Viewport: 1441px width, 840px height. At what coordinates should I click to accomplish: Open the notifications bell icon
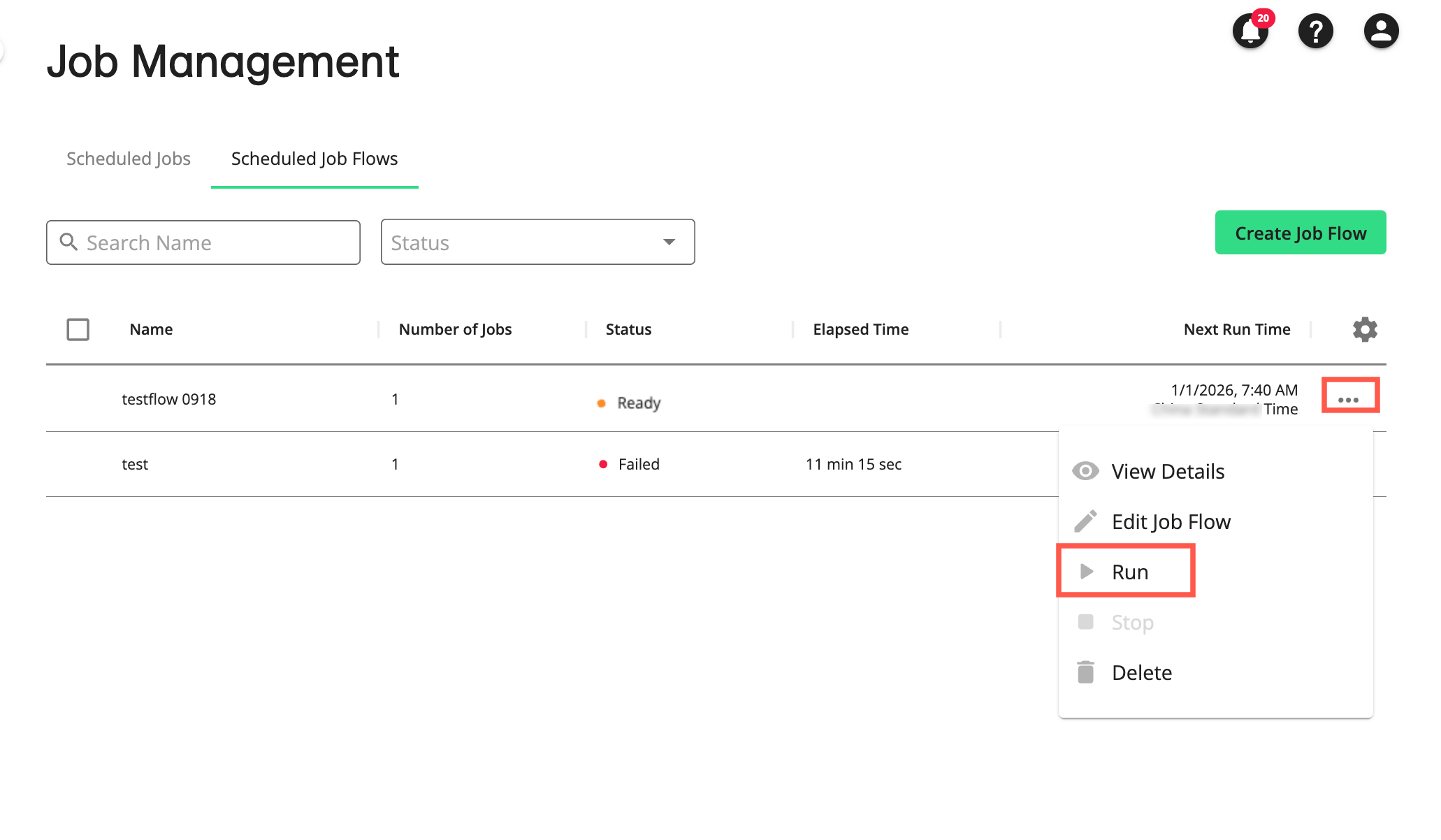pos(1250,31)
